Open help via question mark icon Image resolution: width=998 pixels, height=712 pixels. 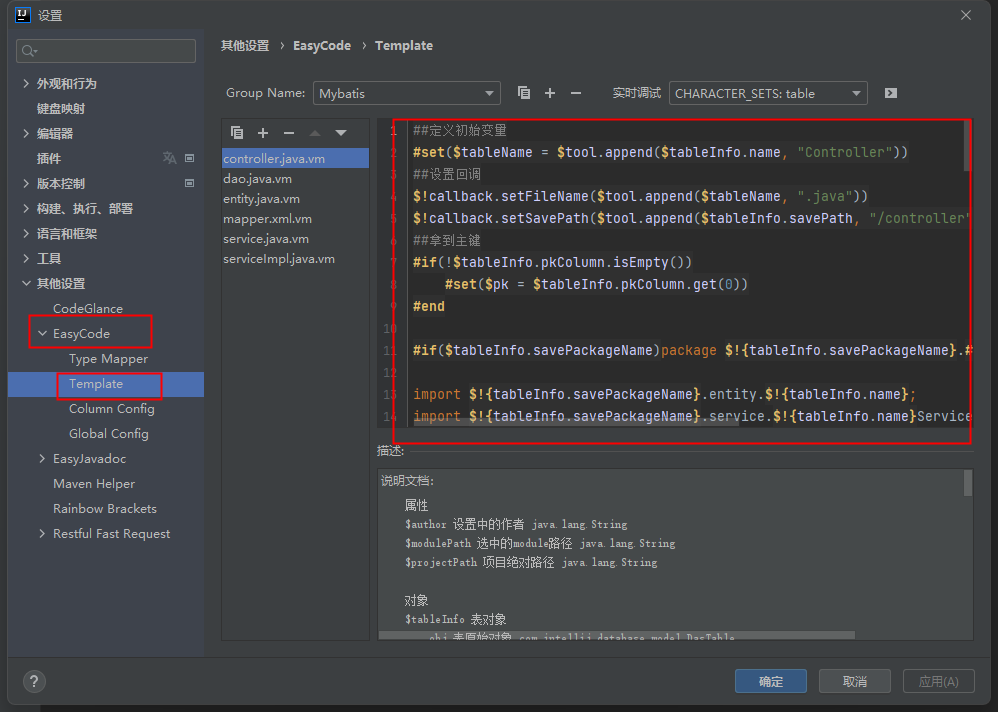(33, 681)
